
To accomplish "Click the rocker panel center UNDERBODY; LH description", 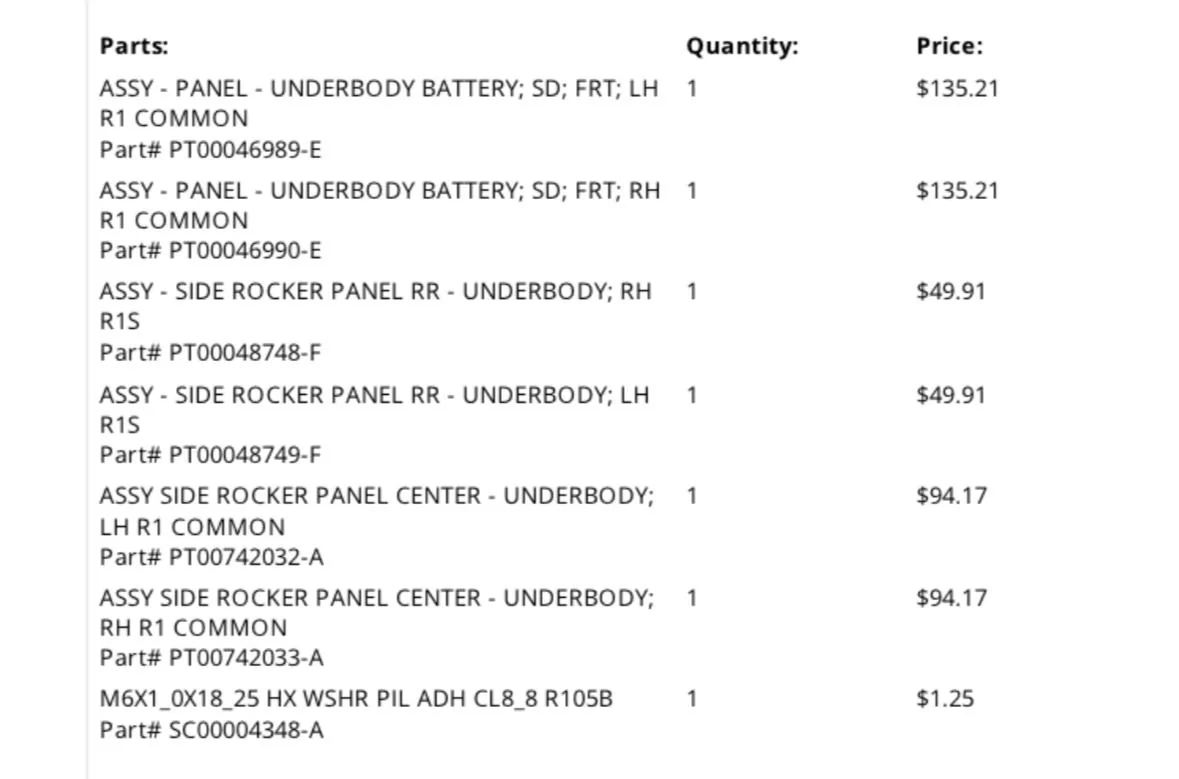I will [x=377, y=511].
